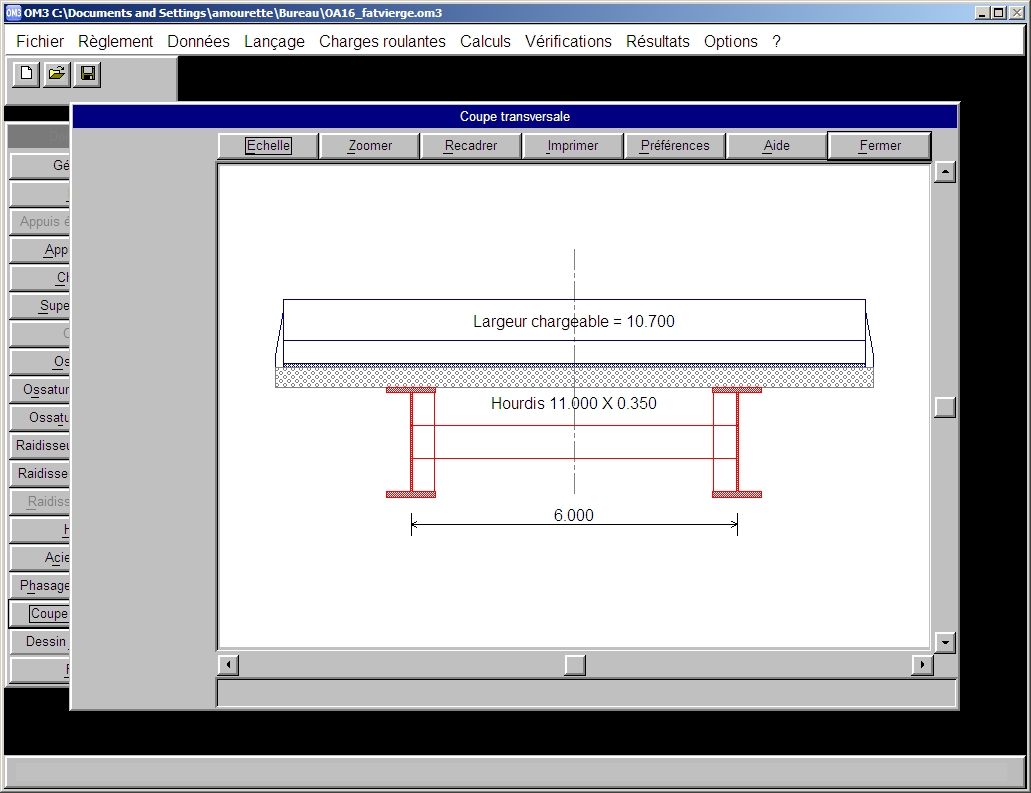This screenshot has height=793, width=1031.
Task: Click the Imprimer button
Action: [573, 145]
